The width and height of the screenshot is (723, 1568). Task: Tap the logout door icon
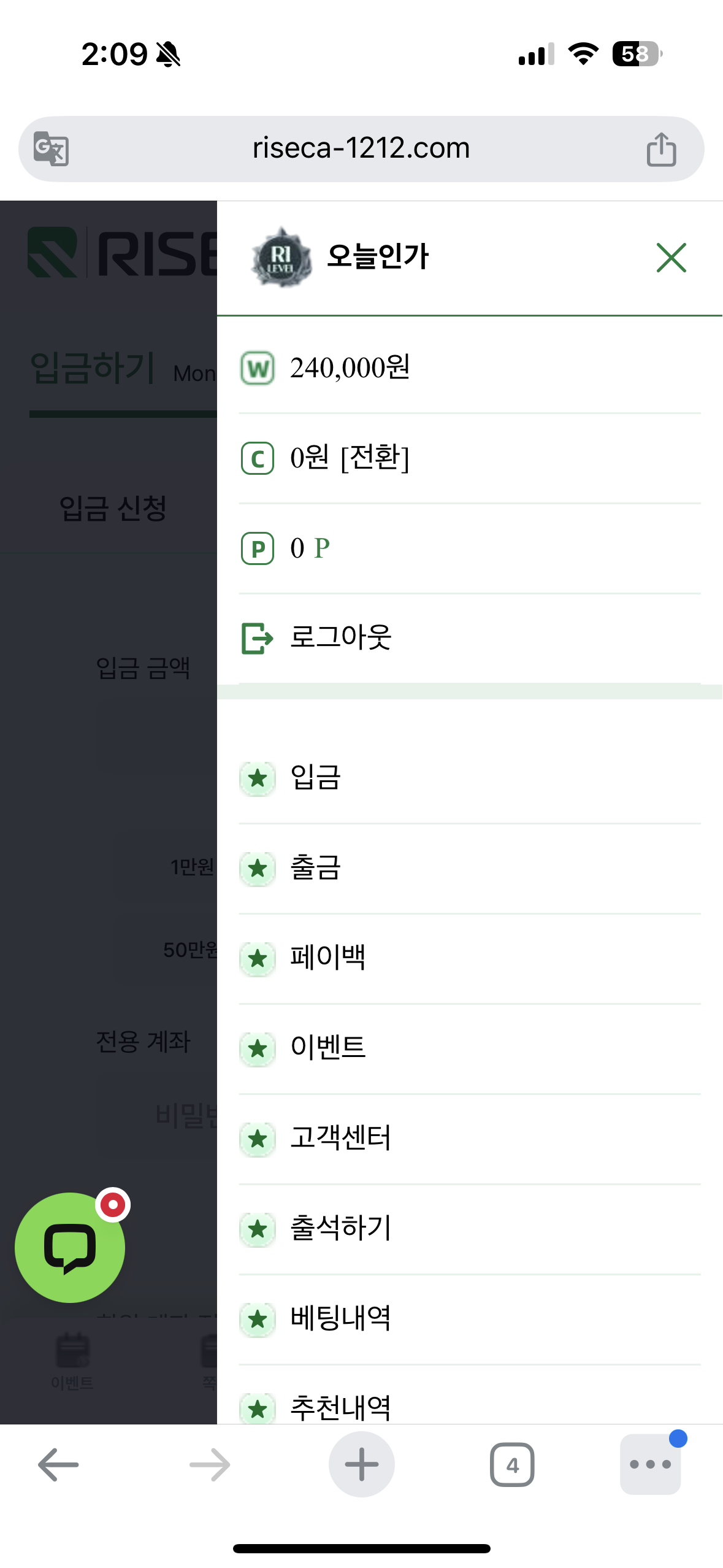[258, 638]
